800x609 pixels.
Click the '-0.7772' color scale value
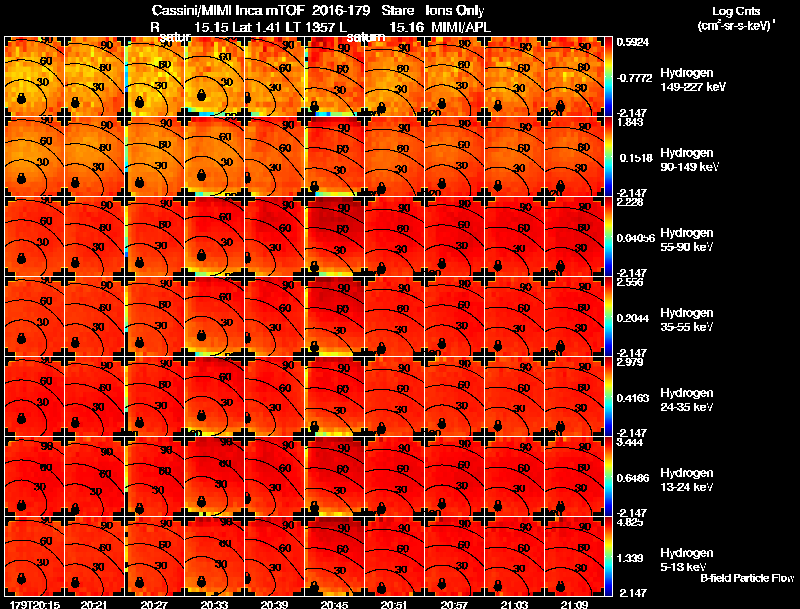[634, 78]
